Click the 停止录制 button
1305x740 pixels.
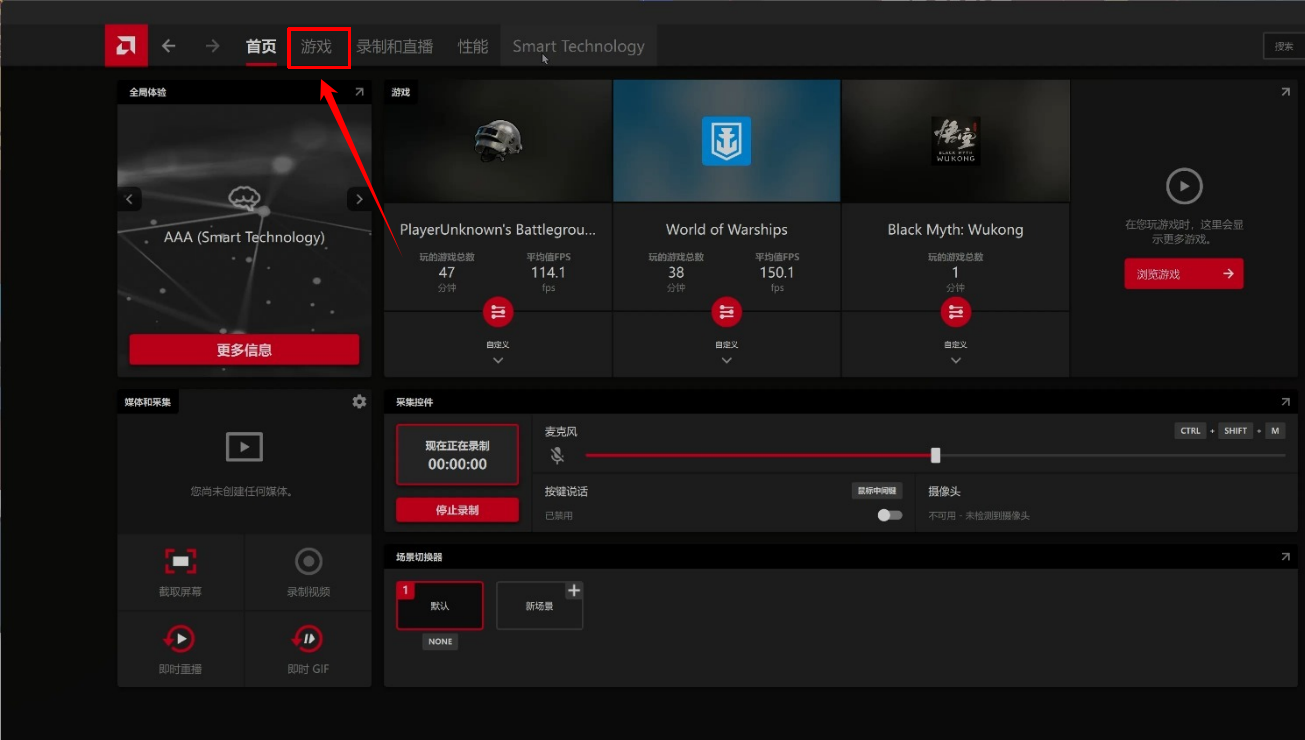(457, 510)
